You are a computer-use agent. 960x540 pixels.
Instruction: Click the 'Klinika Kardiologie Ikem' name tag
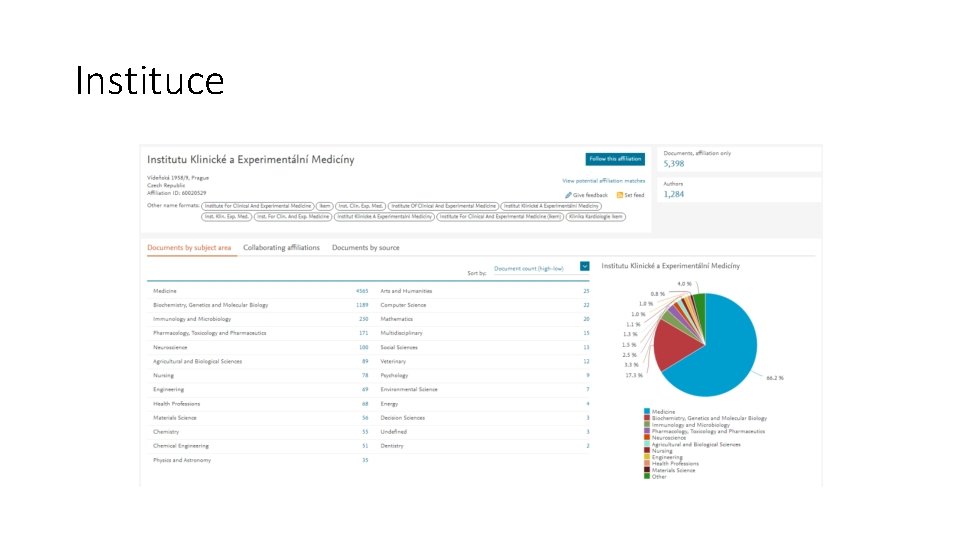click(x=596, y=217)
